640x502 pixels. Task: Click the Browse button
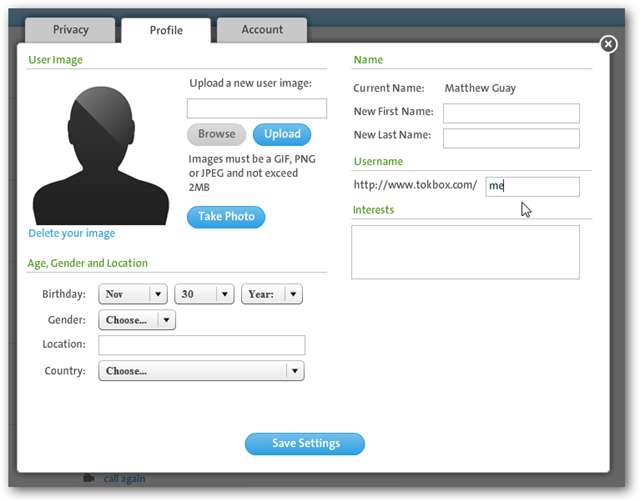216,134
